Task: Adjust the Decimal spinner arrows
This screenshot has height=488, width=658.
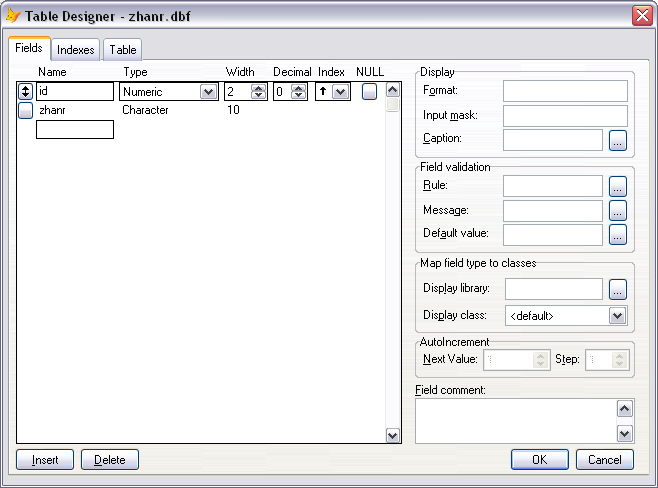Action: (x=298, y=91)
